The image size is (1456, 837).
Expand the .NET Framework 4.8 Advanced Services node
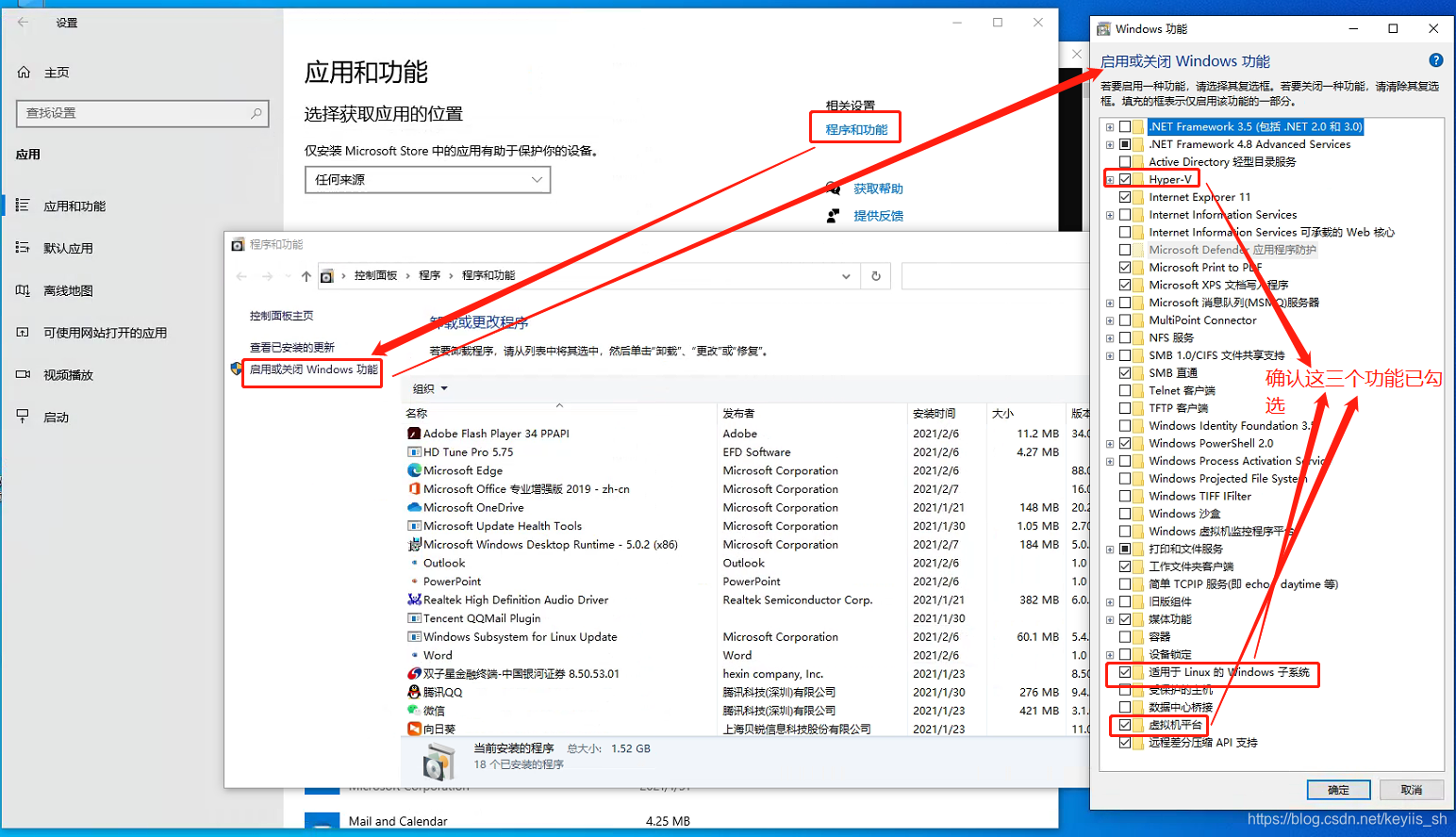click(x=1110, y=144)
